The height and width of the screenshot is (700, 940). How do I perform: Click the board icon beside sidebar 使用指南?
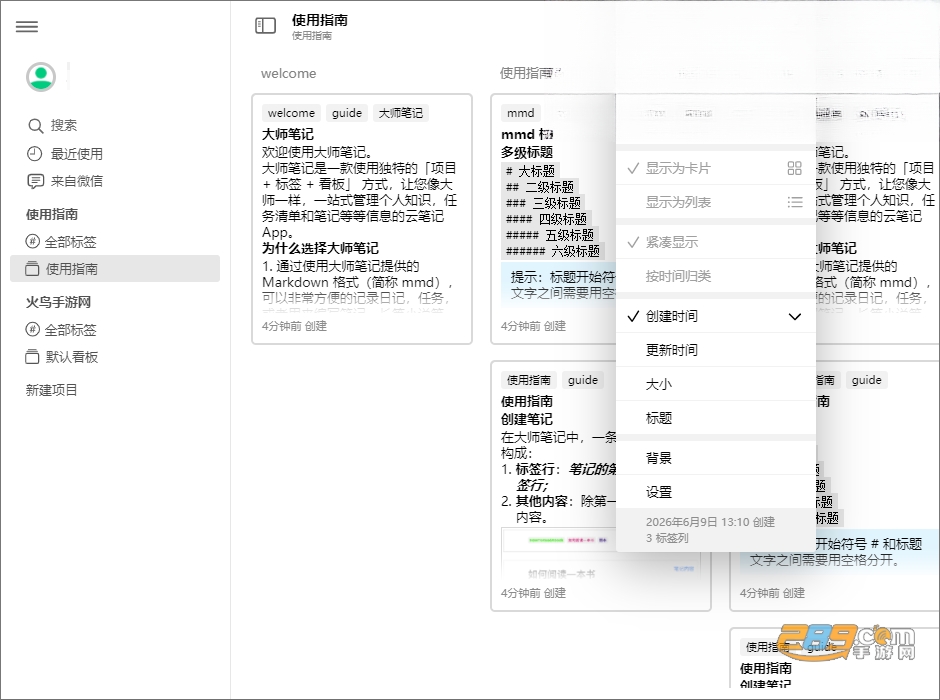click(x=32, y=268)
